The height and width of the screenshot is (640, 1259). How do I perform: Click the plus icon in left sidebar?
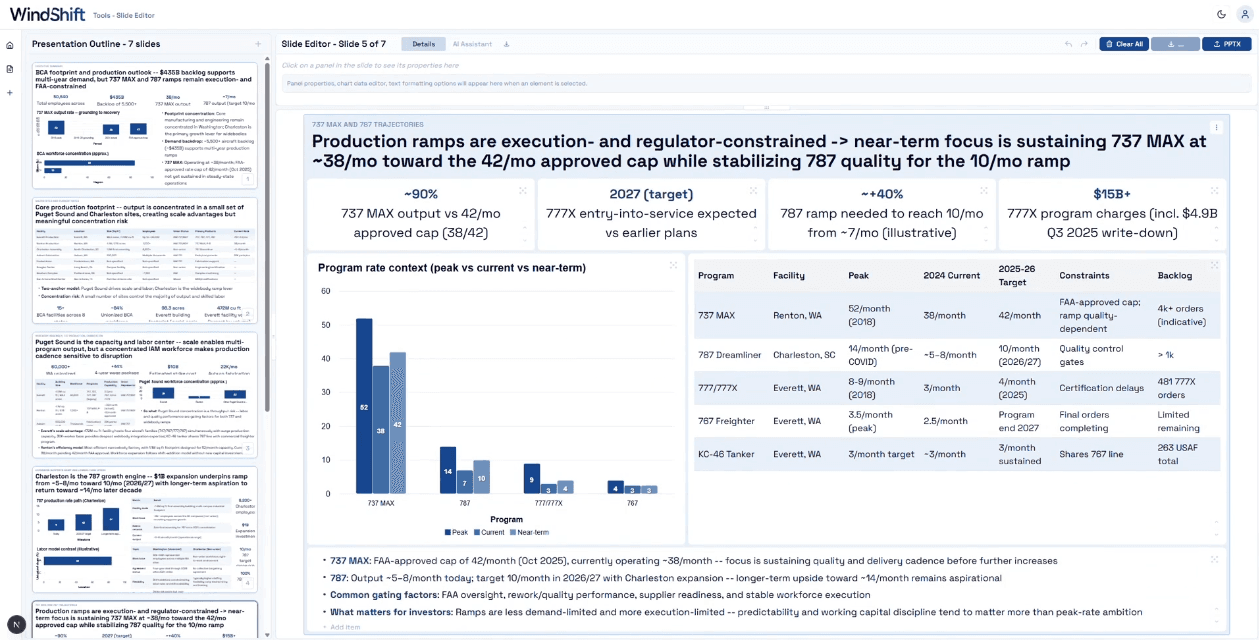click(x=10, y=93)
